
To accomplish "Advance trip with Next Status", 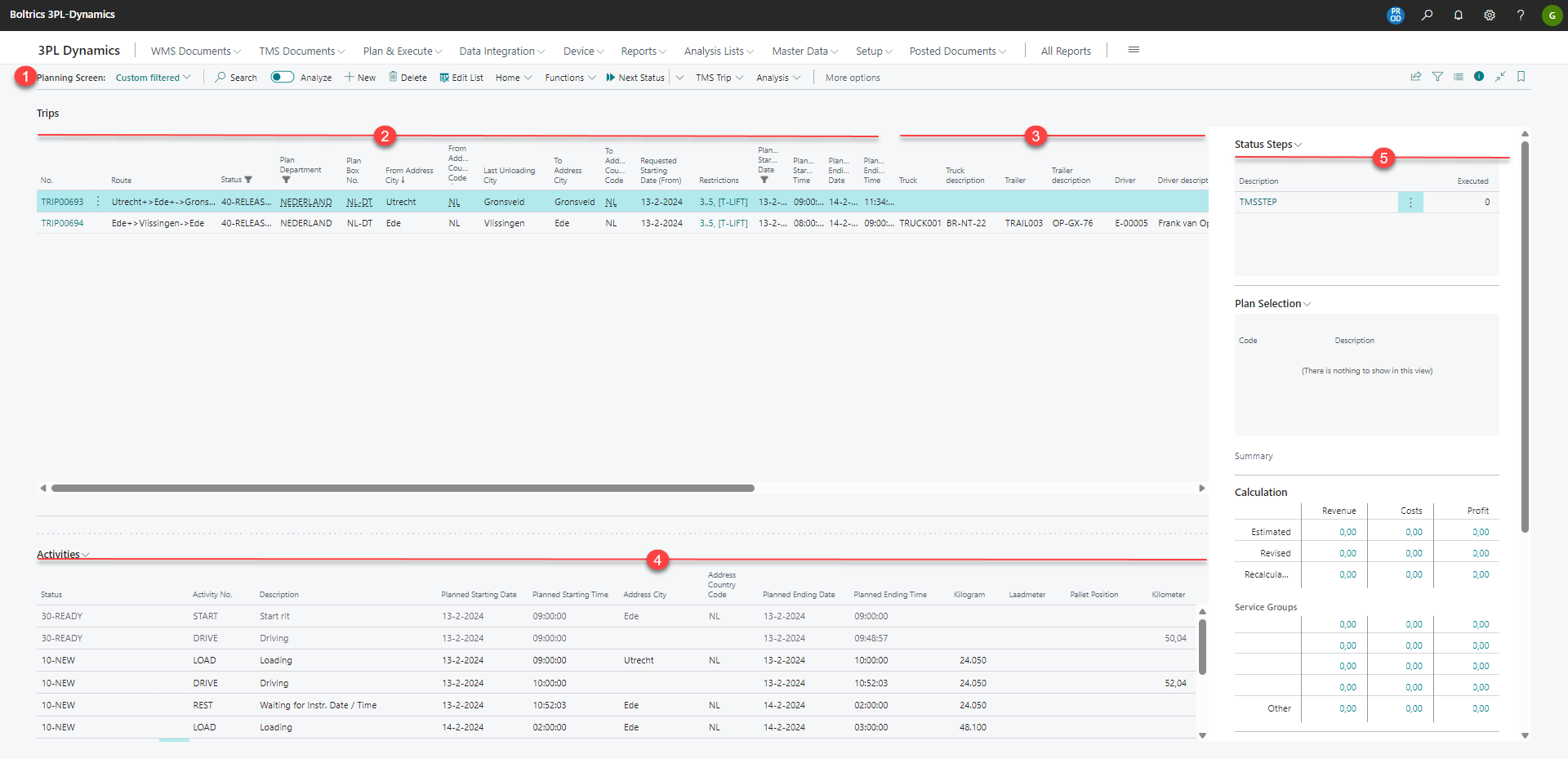I will [x=635, y=78].
